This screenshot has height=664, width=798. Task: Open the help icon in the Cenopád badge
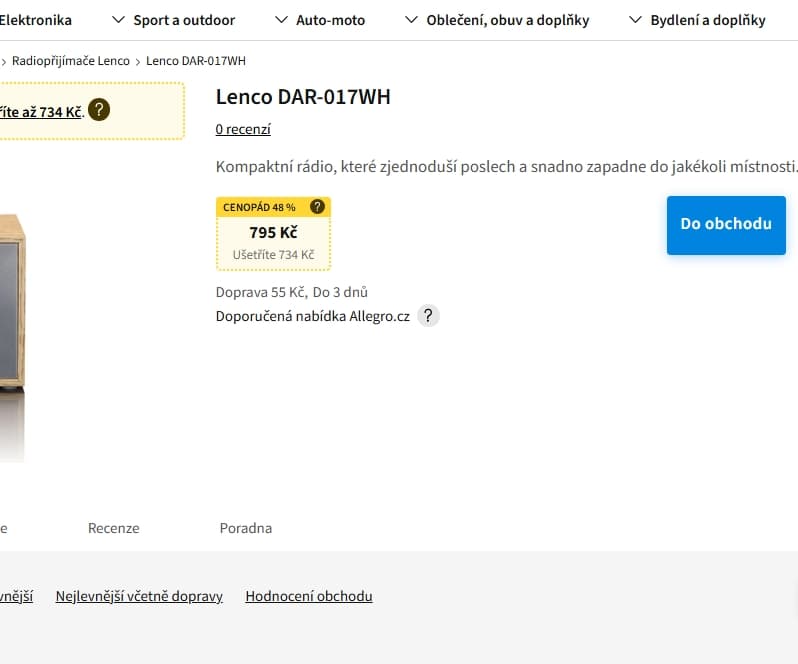317,207
